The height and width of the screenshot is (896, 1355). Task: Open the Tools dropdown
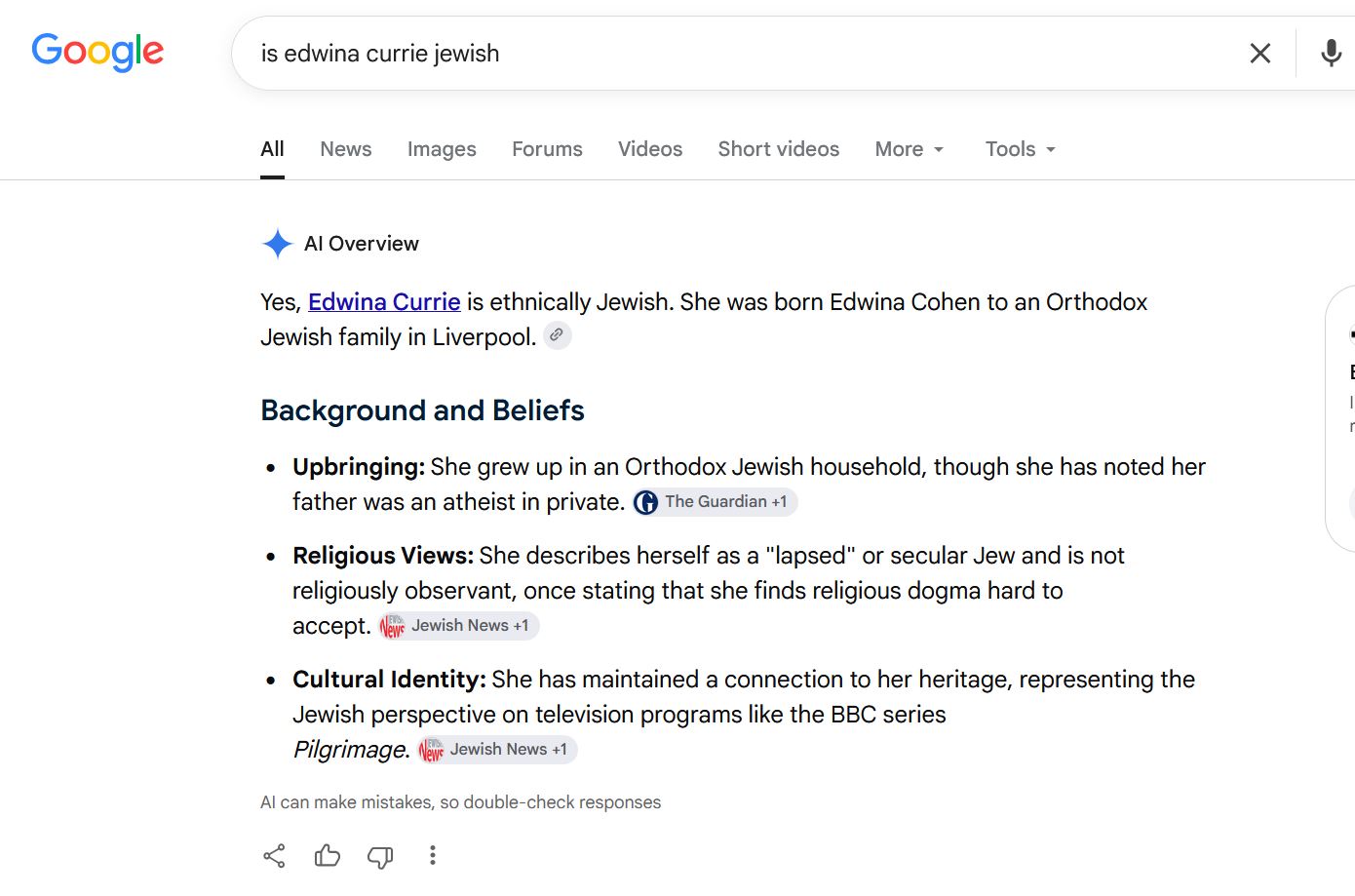(1021, 149)
